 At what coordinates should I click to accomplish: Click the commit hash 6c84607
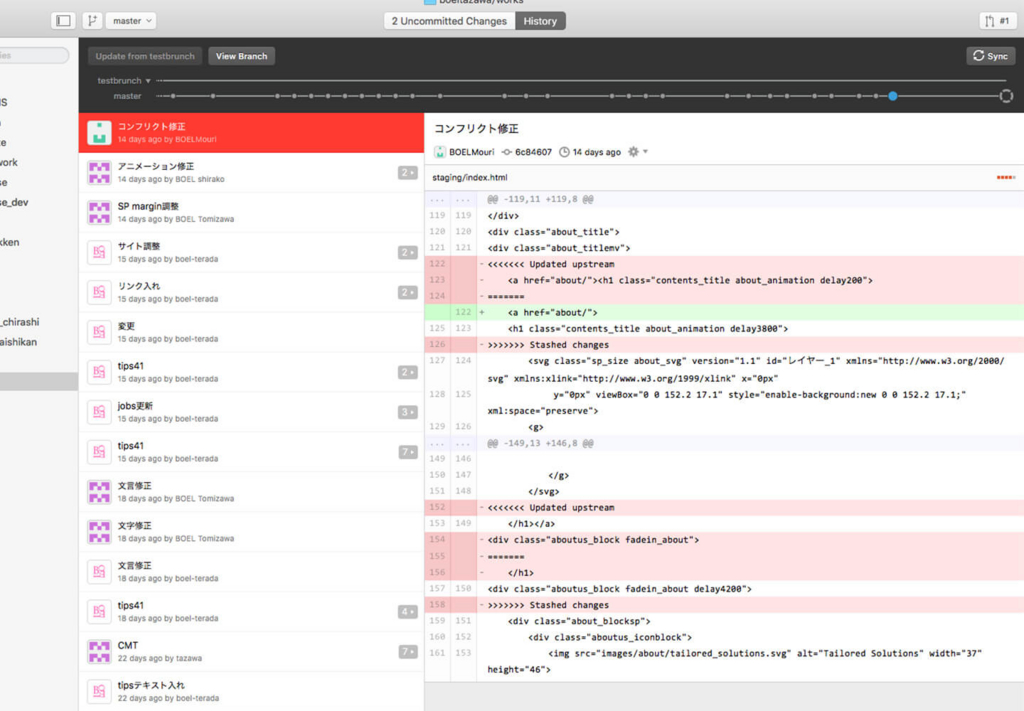coord(533,152)
